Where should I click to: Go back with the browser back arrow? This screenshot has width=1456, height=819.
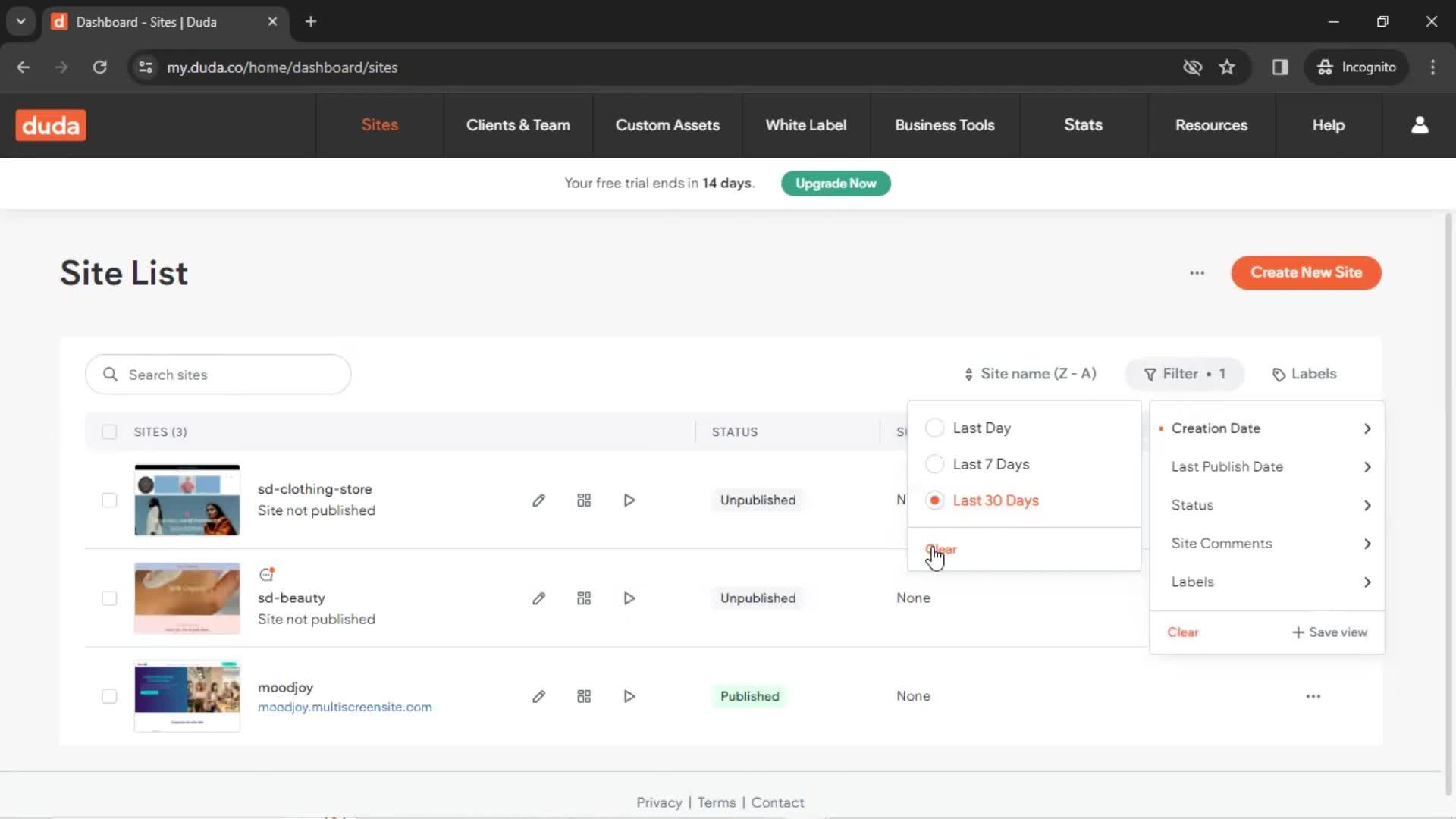[24, 67]
